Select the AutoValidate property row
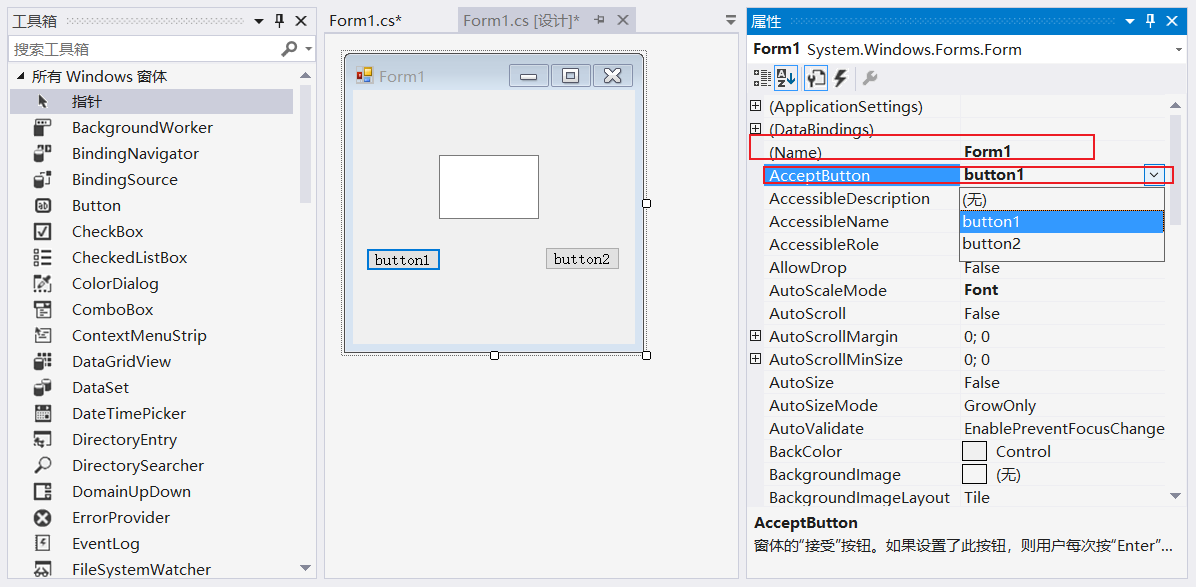The image size is (1196, 587). point(964,428)
